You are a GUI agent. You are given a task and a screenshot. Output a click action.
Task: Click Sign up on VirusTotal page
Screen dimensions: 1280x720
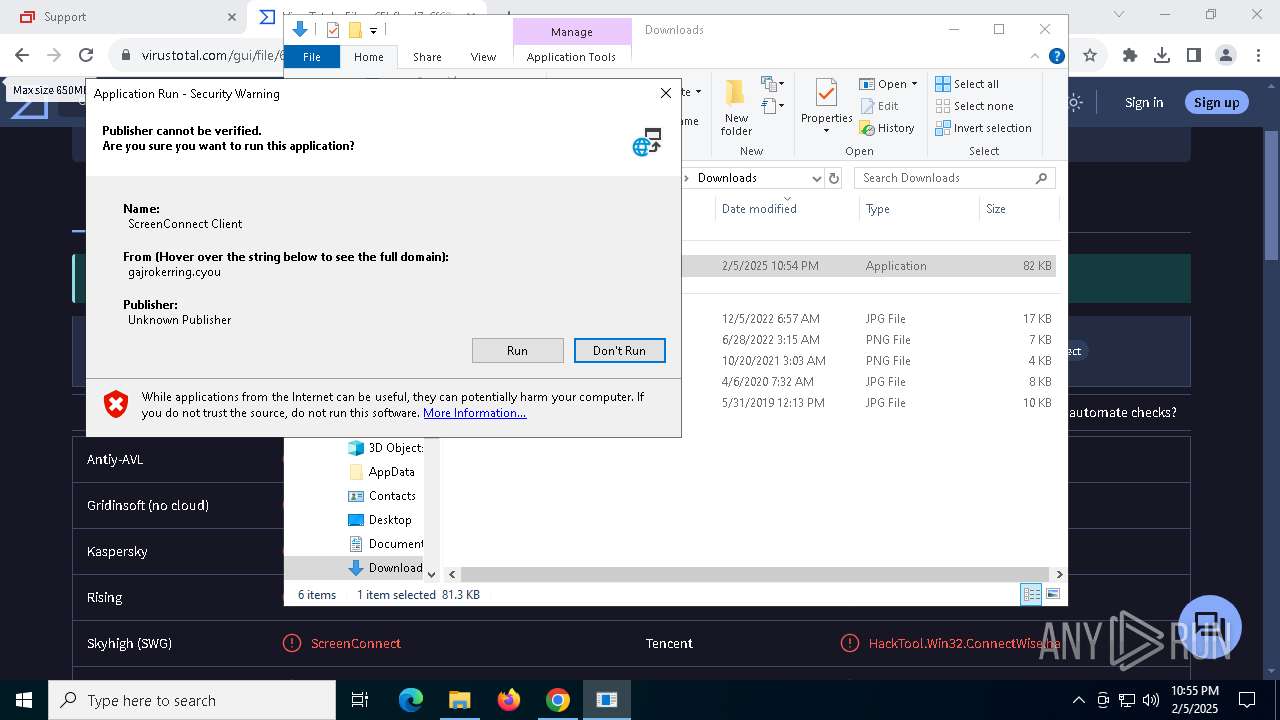pos(1216,102)
